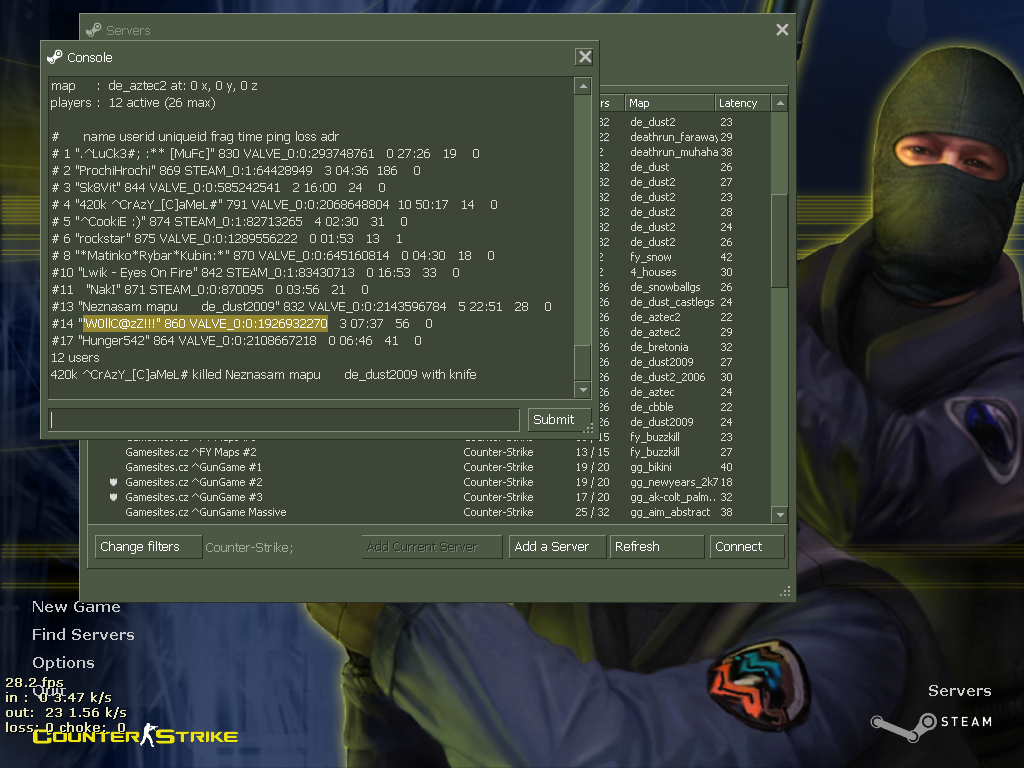Submit the console command
Screen dimensions: 1024x768
558,419
